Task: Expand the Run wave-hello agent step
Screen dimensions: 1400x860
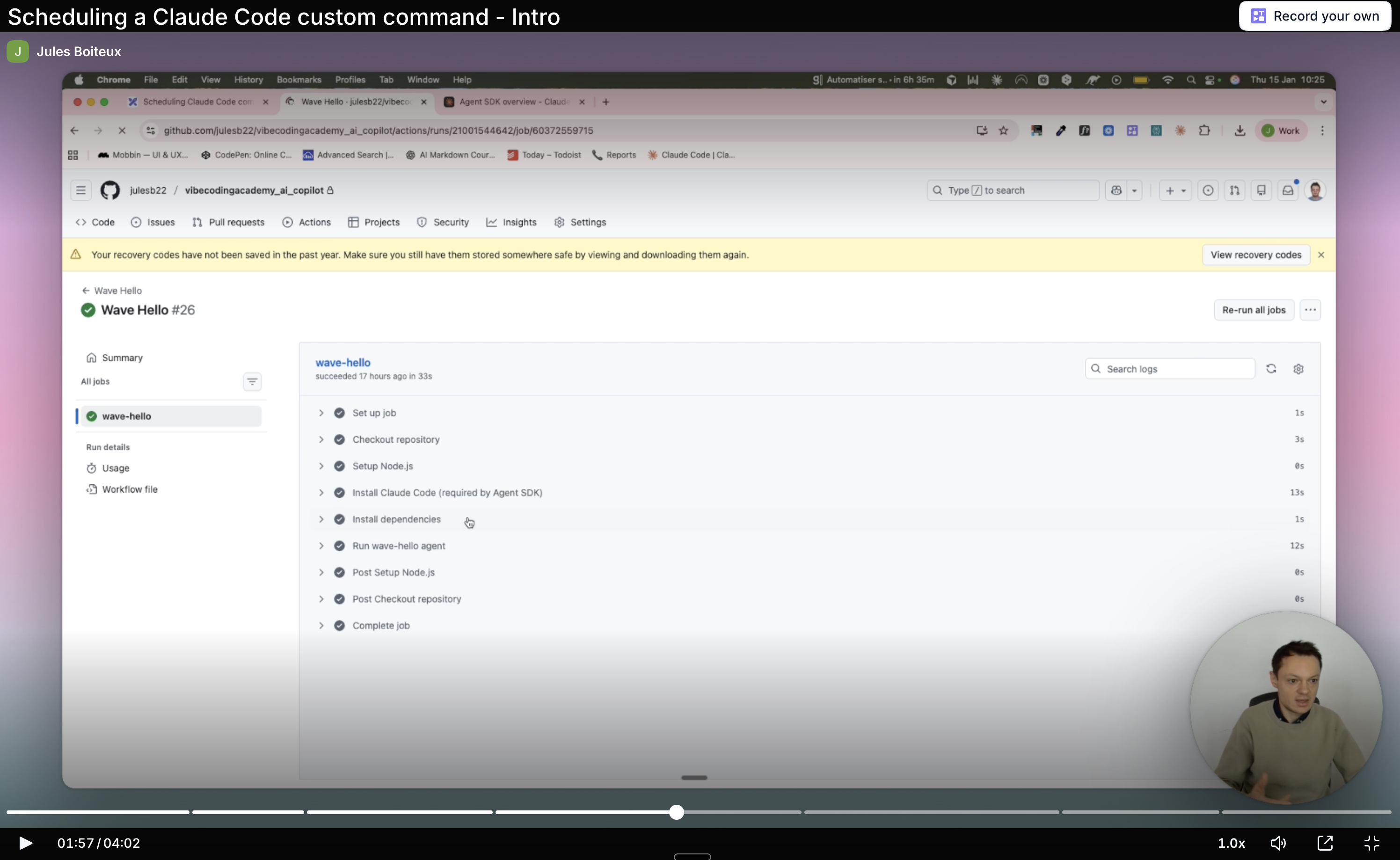Action: (x=321, y=546)
